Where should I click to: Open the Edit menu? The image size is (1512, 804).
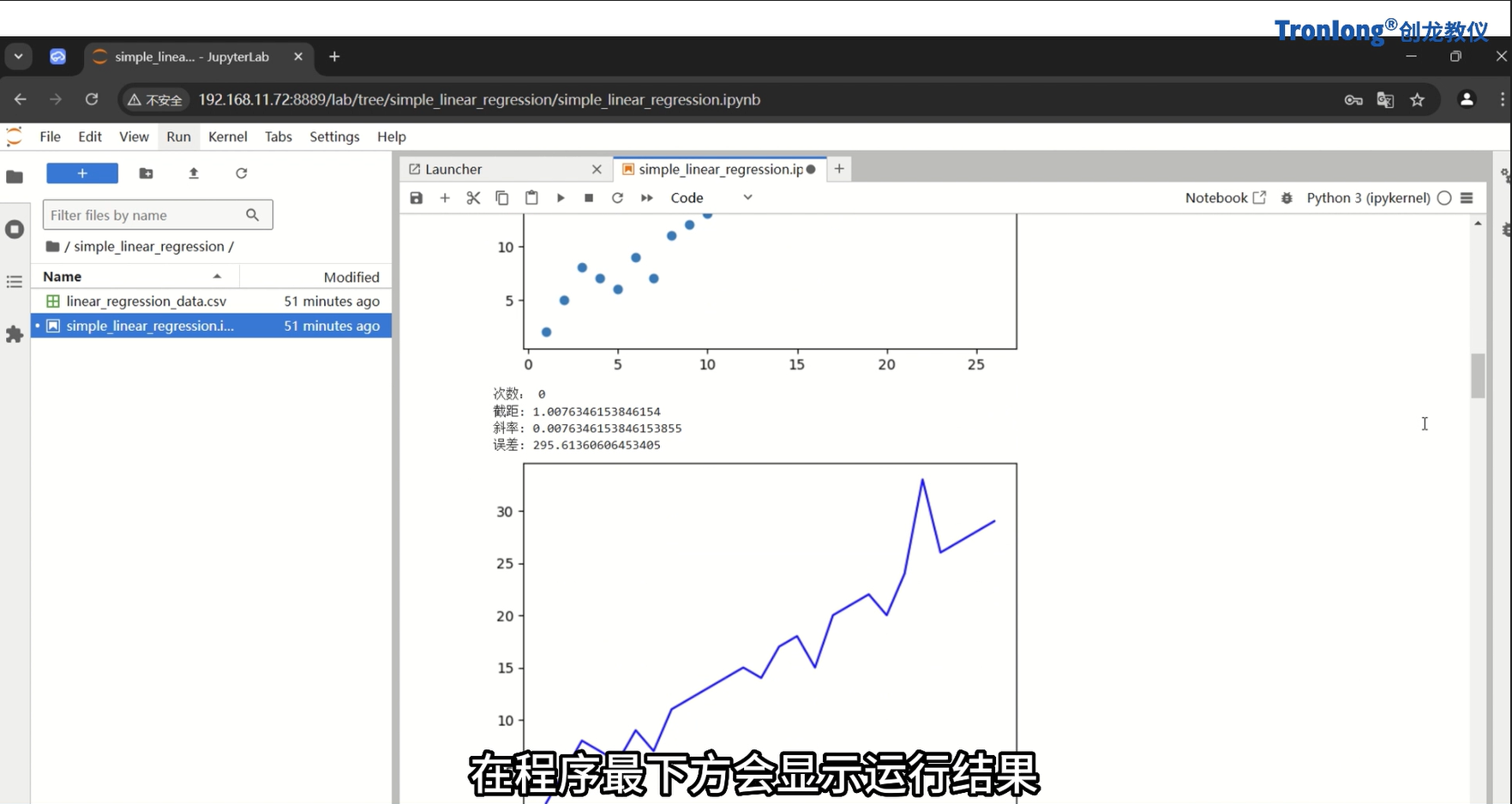click(x=90, y=137)
